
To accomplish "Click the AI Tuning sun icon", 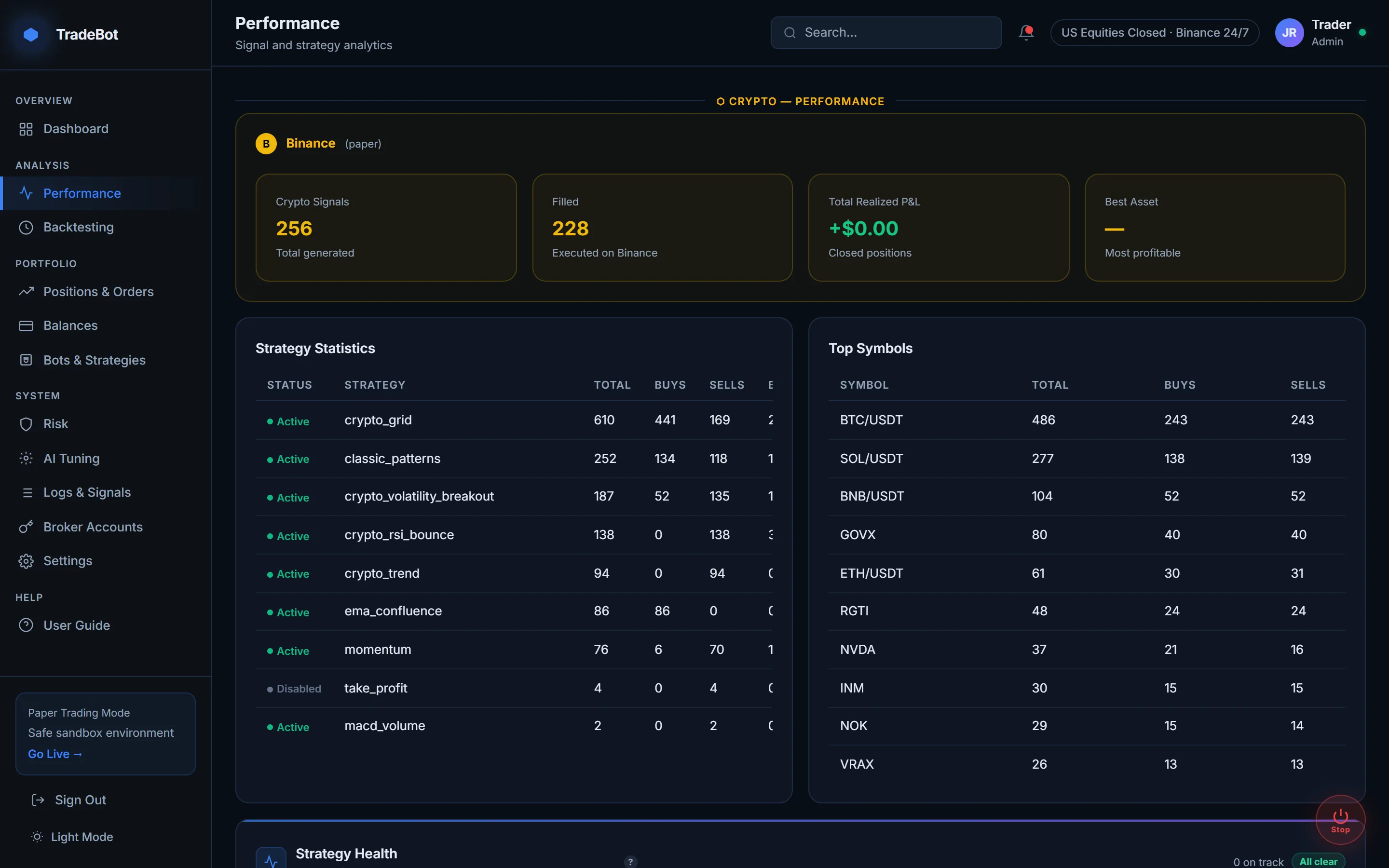I will coord(26,458).
